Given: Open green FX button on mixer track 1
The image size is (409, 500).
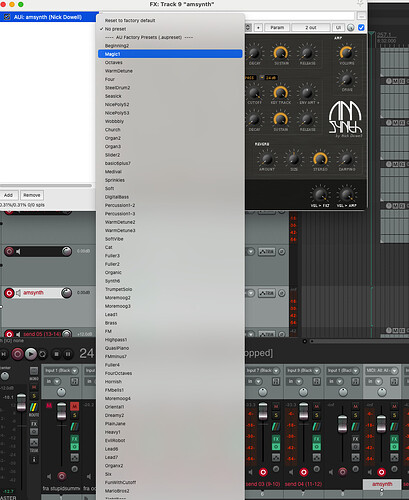Looking at the screenshot, I should (x=74, y=438).
